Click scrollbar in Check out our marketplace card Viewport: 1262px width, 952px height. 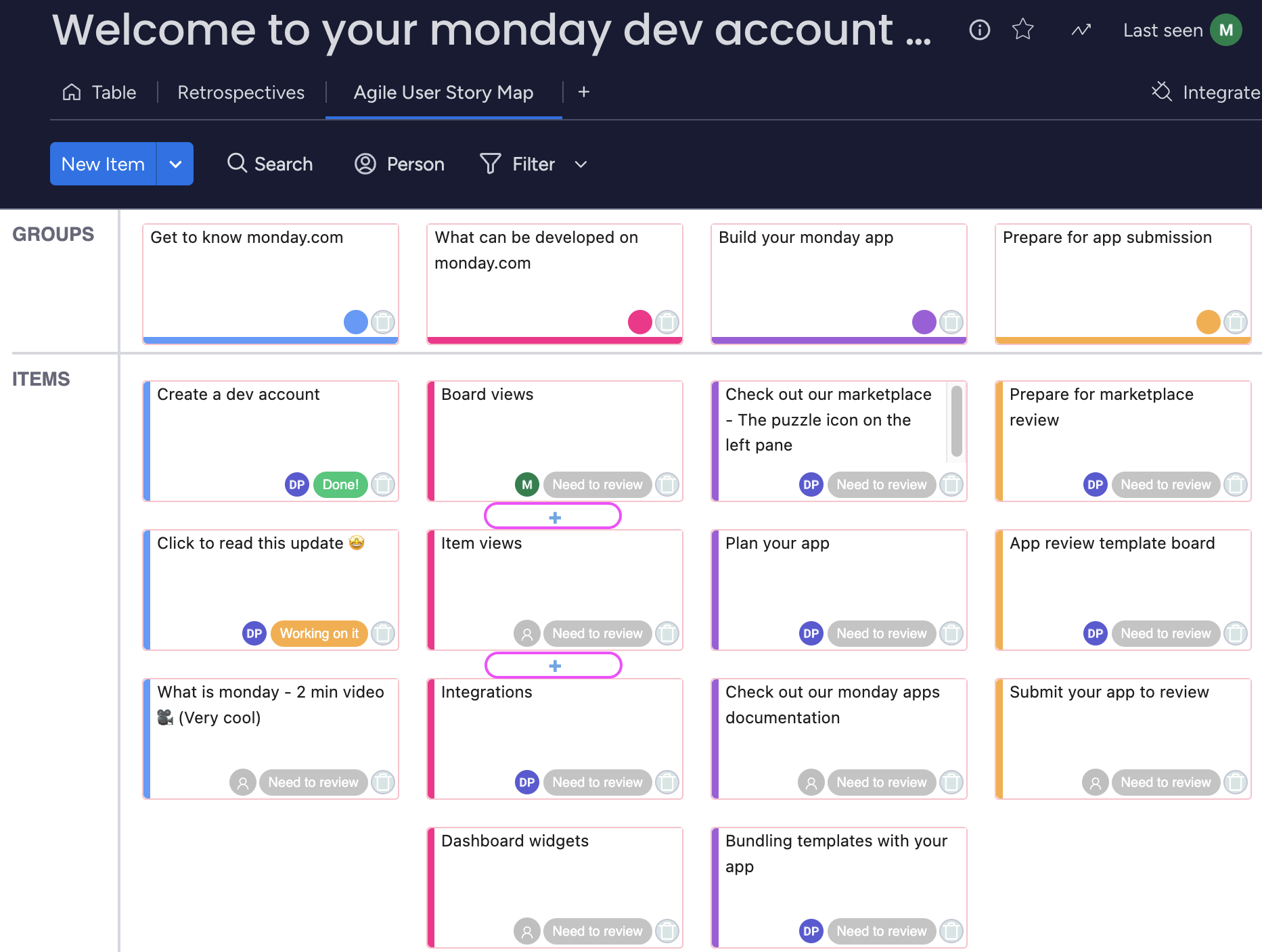[x=956, y=421]
